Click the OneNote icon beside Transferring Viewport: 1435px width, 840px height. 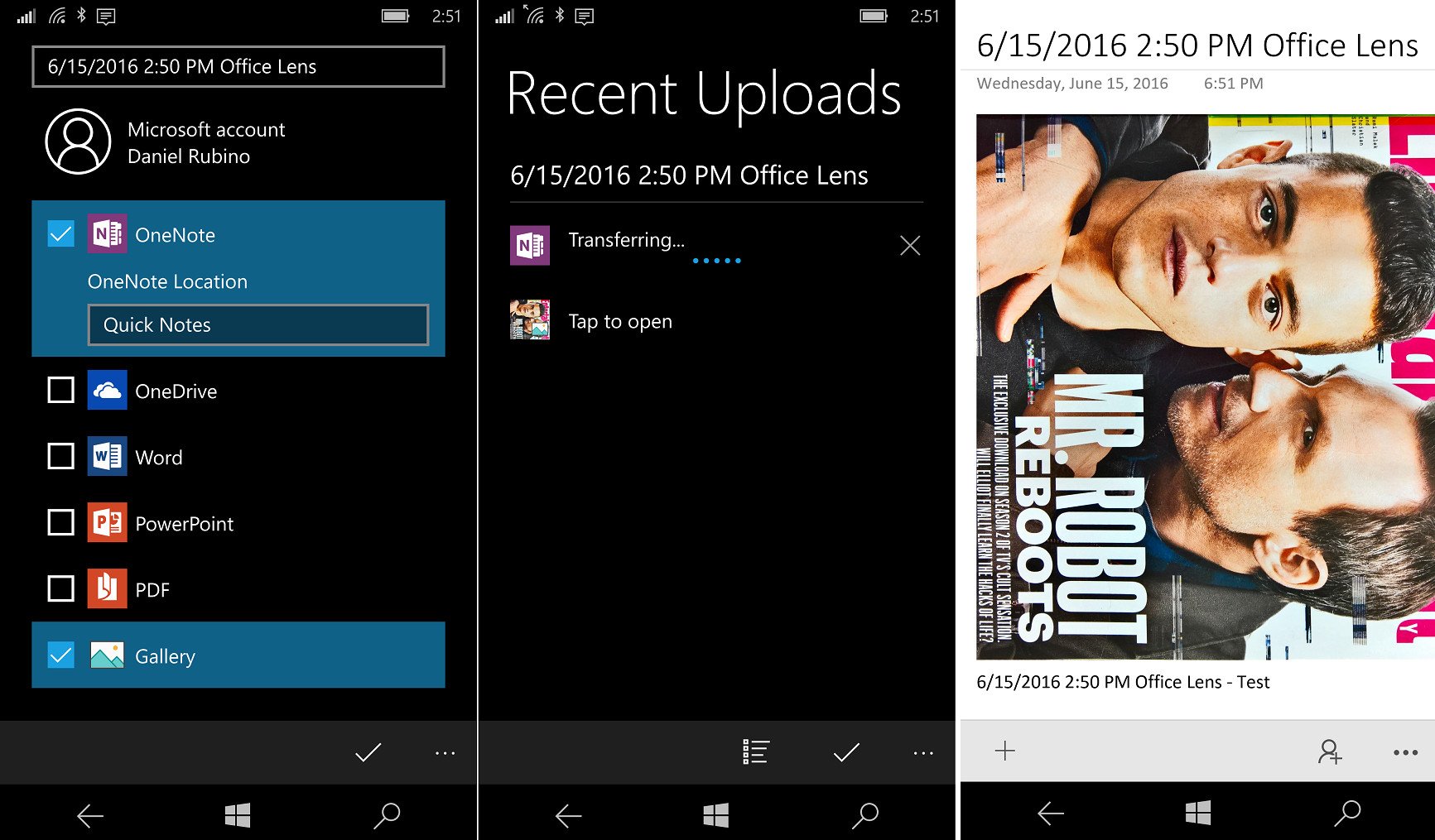click(x=530, y=245)
